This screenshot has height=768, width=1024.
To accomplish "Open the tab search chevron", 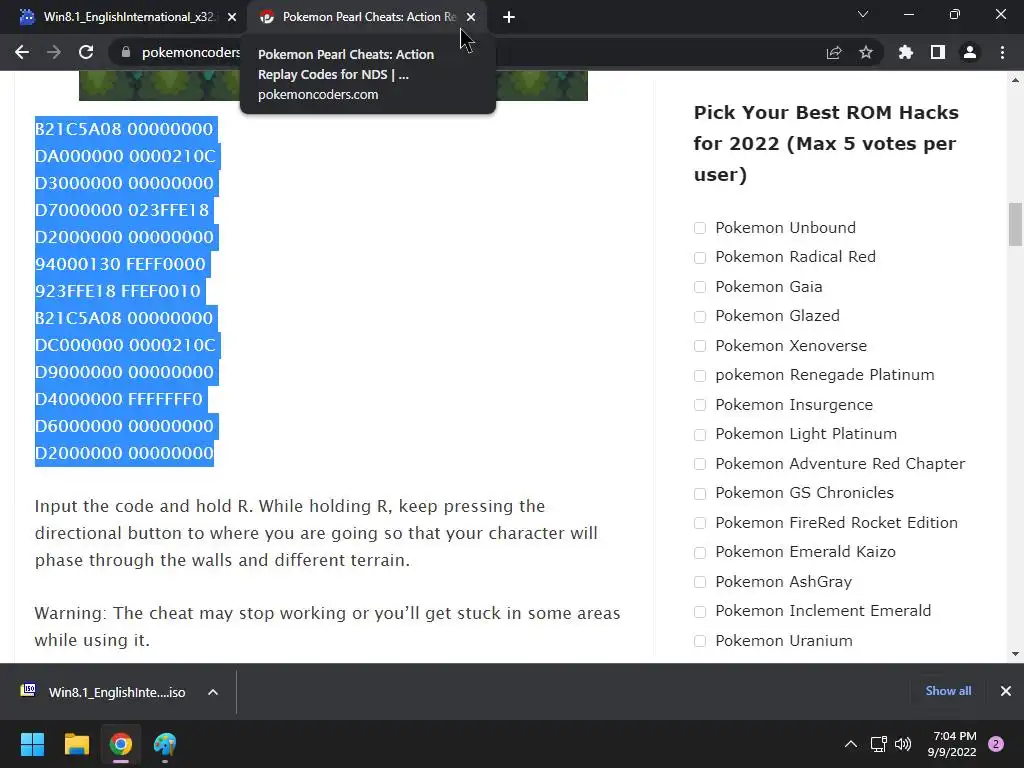I will point(863,14).
